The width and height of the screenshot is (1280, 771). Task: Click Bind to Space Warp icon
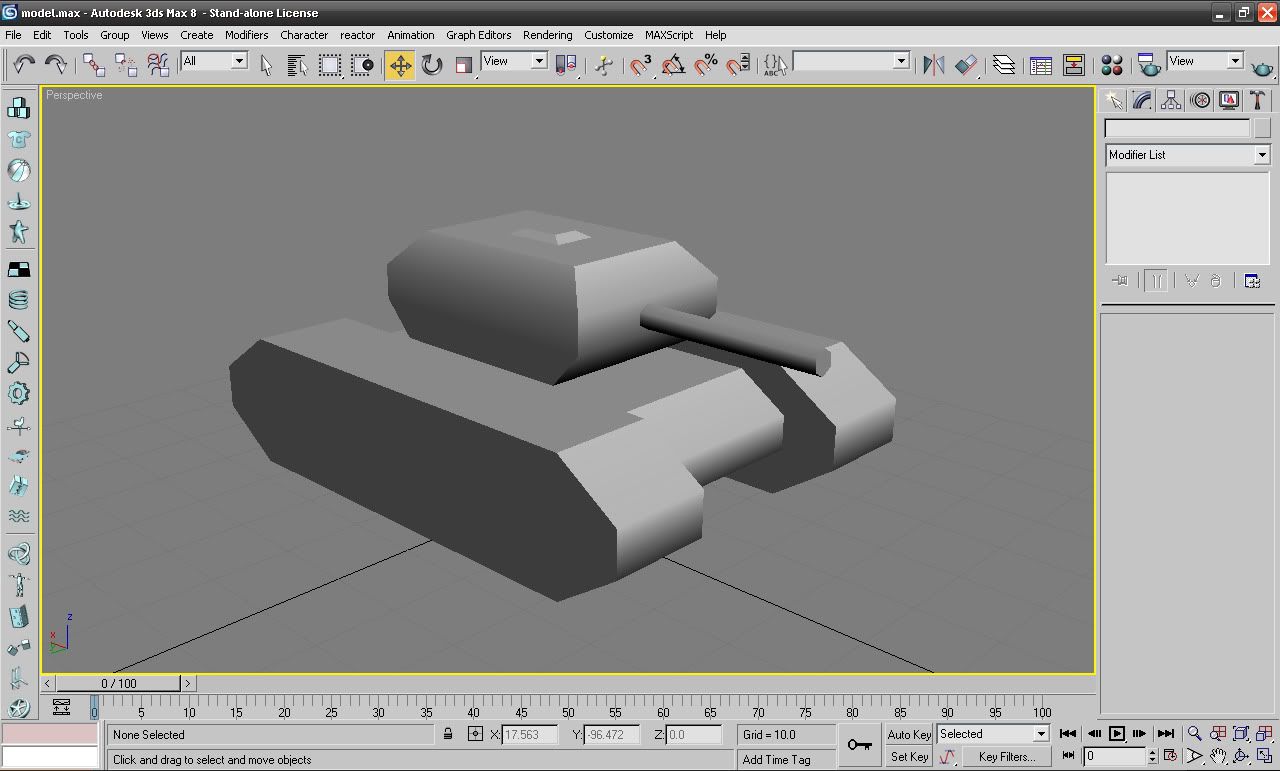[158, 65]
